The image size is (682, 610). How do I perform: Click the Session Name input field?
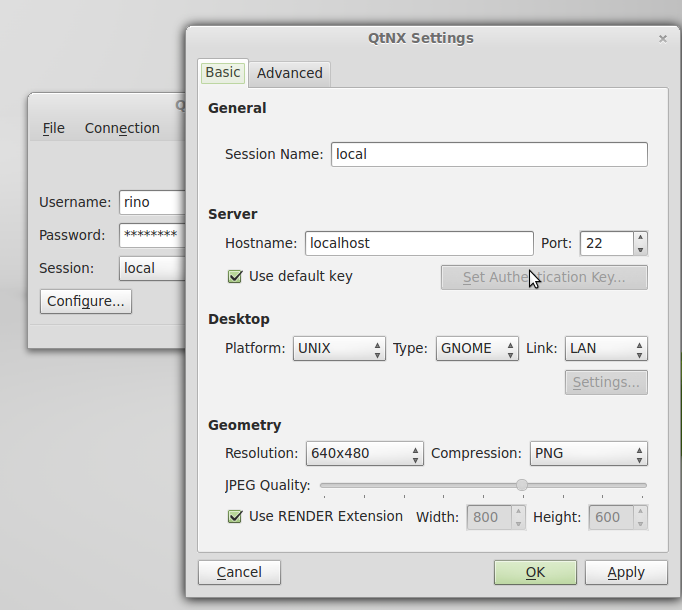(489, 154)
